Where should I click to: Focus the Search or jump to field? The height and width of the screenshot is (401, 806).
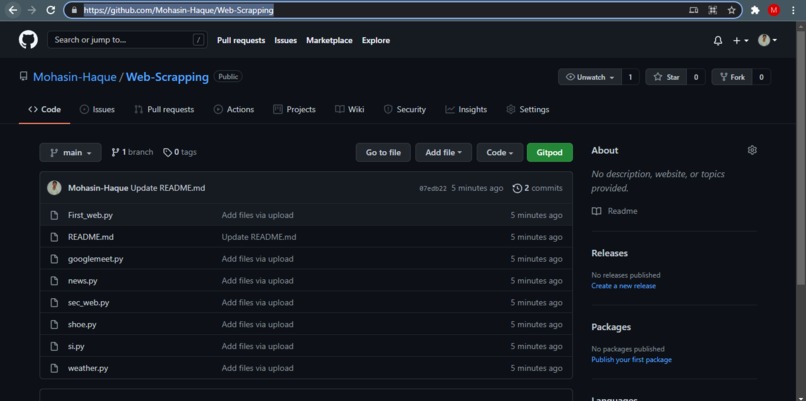[127, 40]
